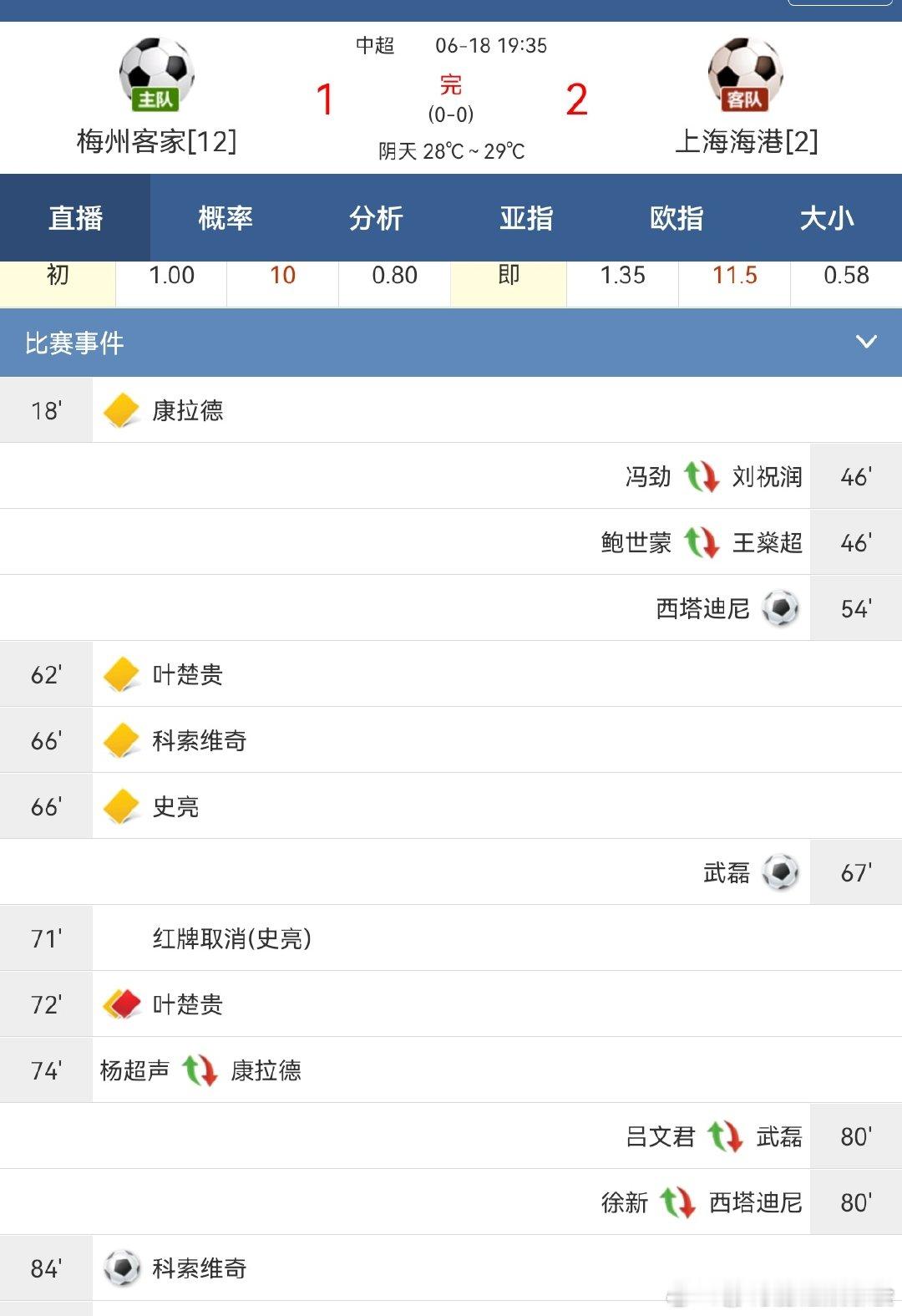
Task: Click goal ball icon next to 西塔迪尼 at 54'
Action: click(781, 608)
